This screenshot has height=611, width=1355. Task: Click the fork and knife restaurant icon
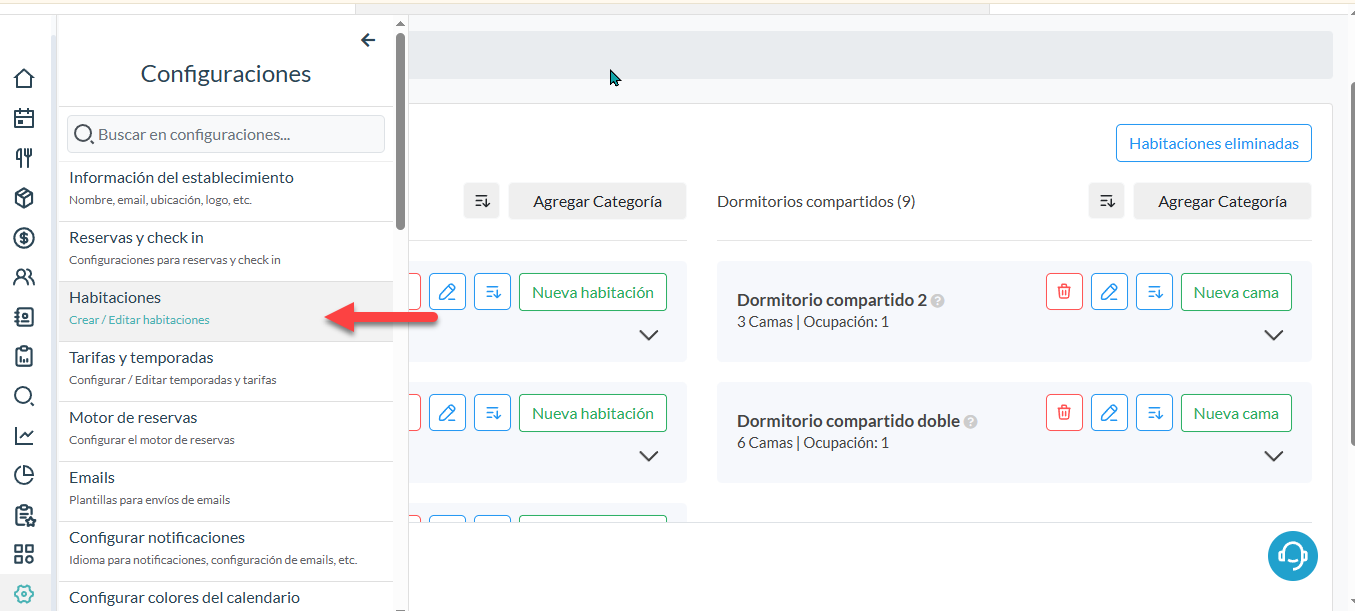click(x=24, y=158)
